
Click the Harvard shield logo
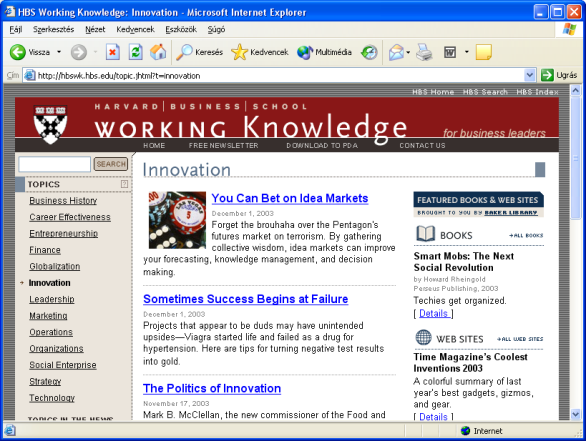(x=50, y=124)
